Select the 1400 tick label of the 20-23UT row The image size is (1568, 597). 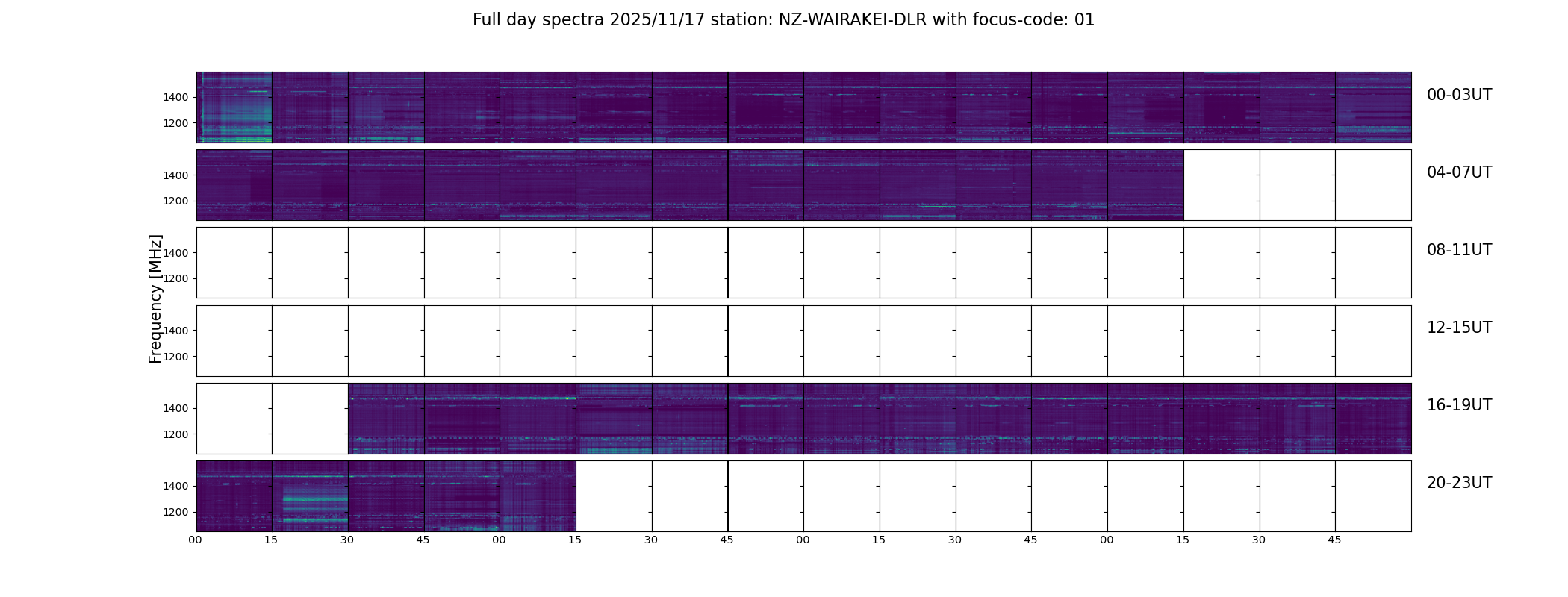[175, 486]
